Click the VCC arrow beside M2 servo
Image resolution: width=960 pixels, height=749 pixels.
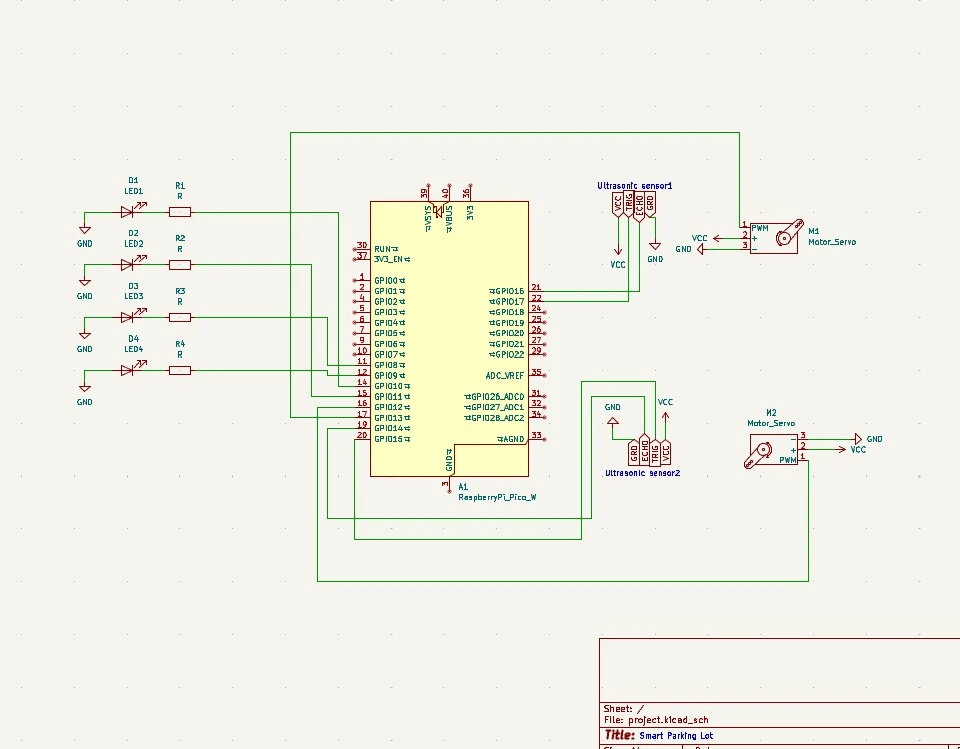pos(839,450)
